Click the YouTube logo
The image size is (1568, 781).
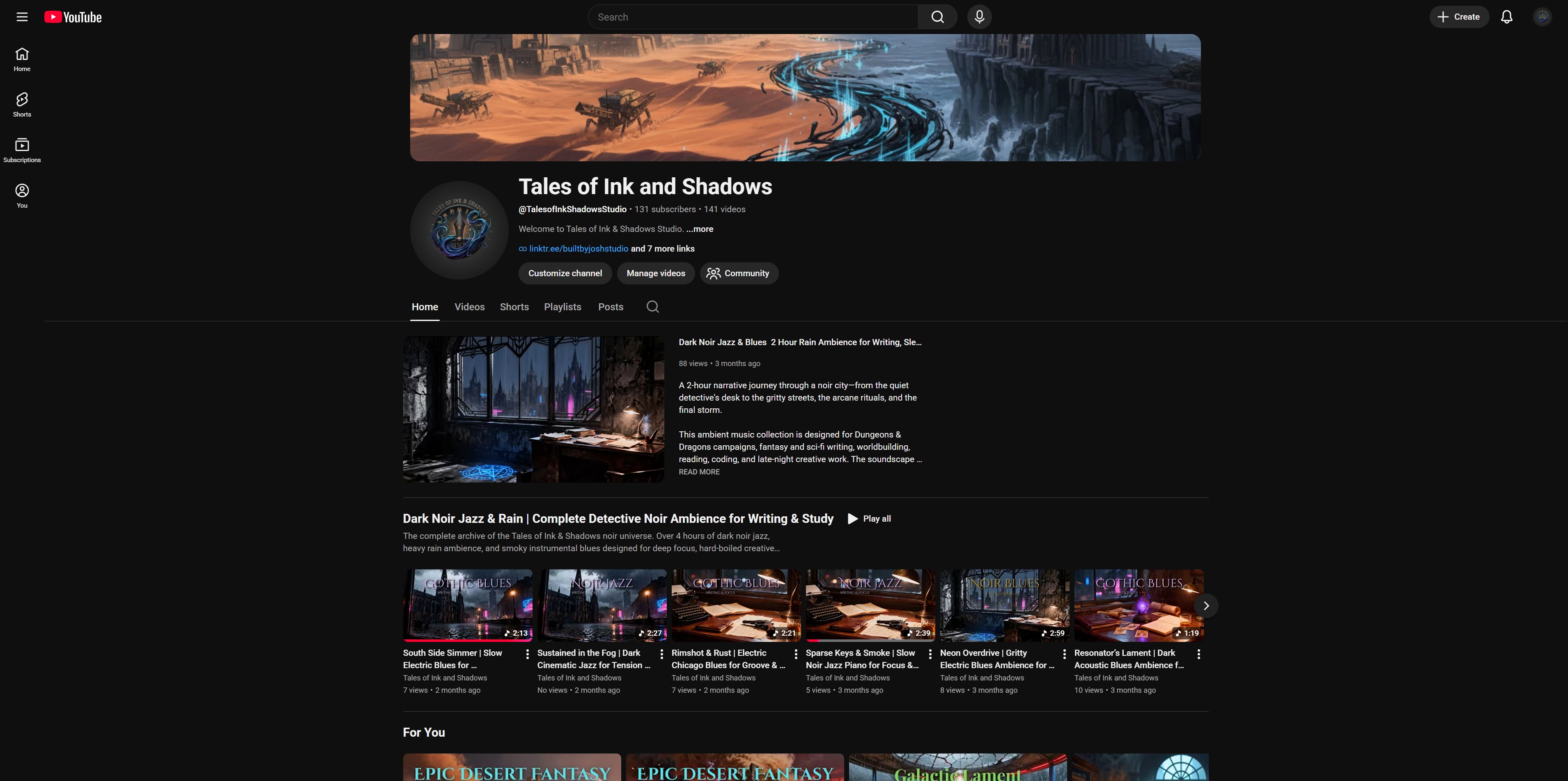(73, 17)
